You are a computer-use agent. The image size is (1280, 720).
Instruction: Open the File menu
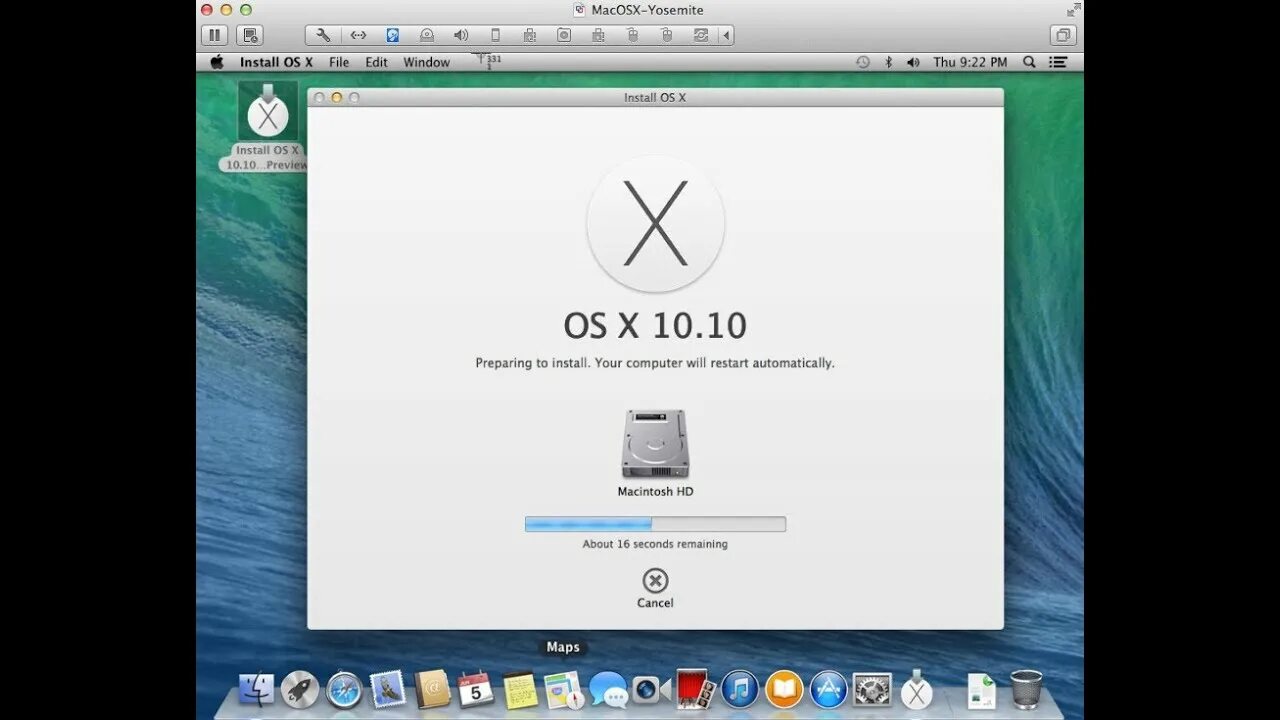point(339,62)
